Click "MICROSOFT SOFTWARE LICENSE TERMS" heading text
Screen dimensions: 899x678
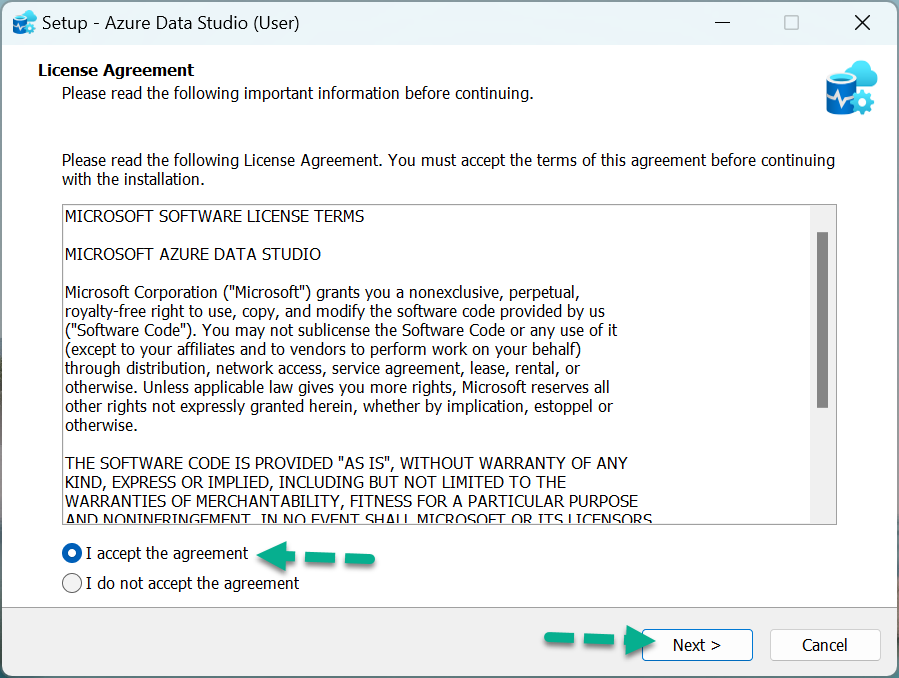(214, 217)
